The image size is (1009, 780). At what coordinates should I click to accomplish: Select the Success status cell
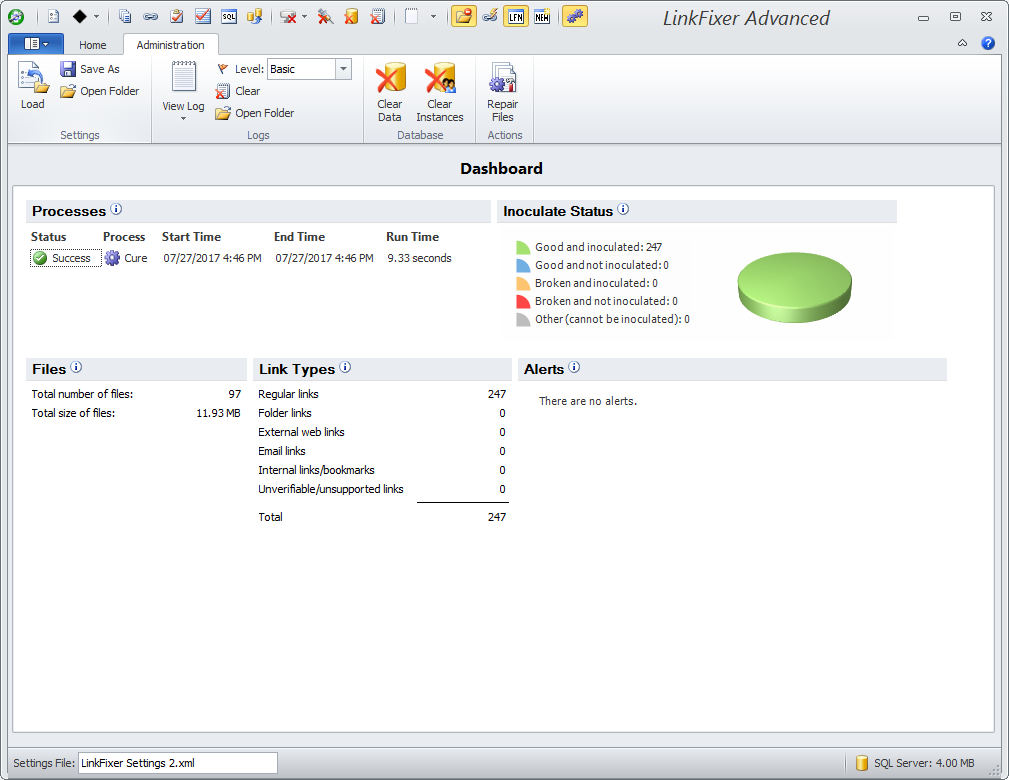tap(65, 258)
